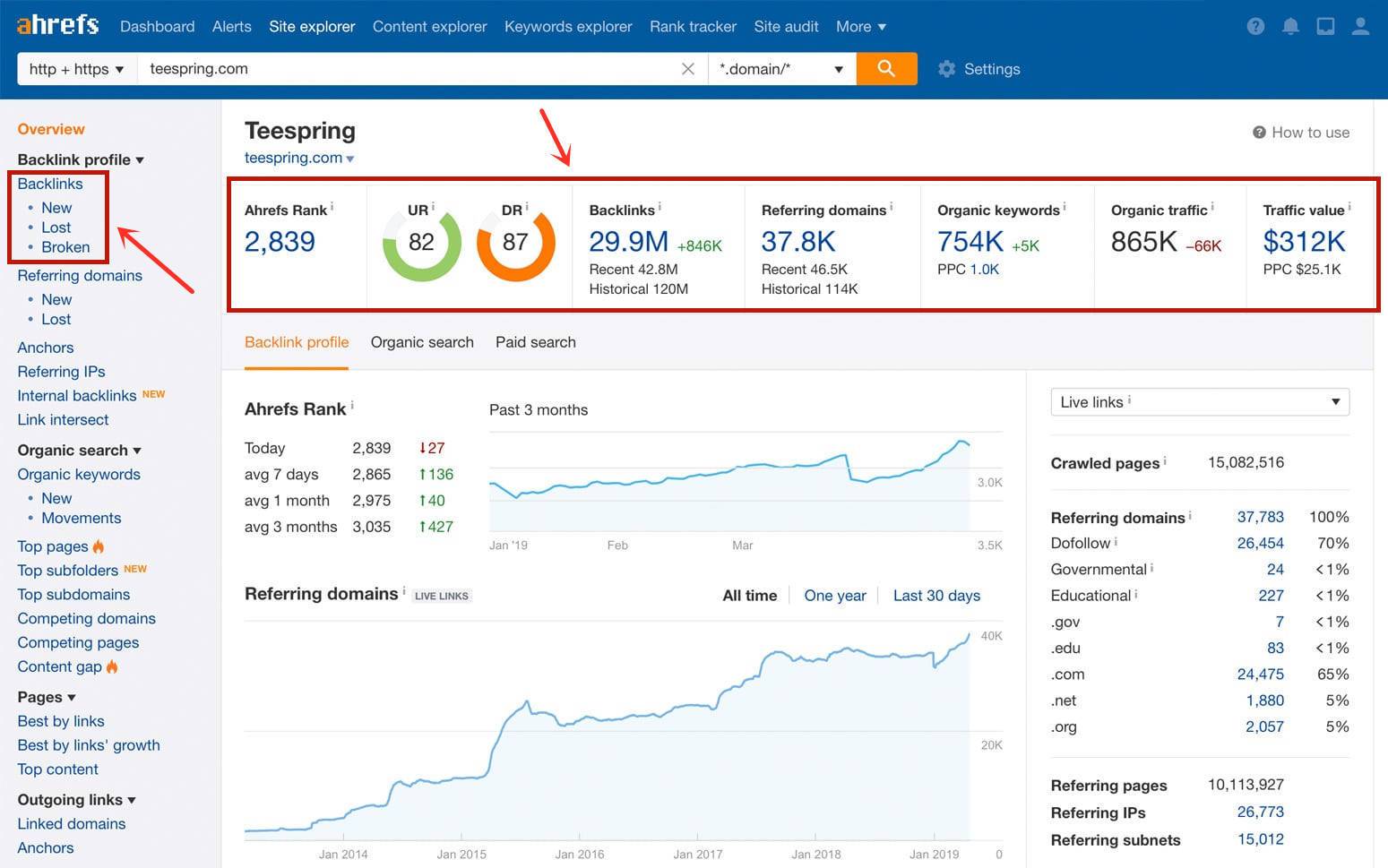Click the 26,454 Dofollow domains count
The height and width of the screenshot is (868, 1388).
click(x=1260, y=544)
